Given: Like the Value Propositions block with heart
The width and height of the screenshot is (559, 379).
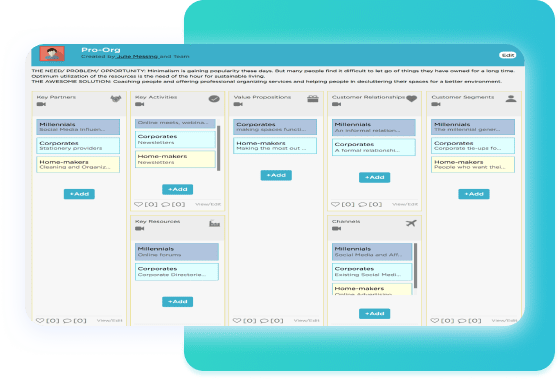Looking at the screenshot, I should [x=237, y=321].
